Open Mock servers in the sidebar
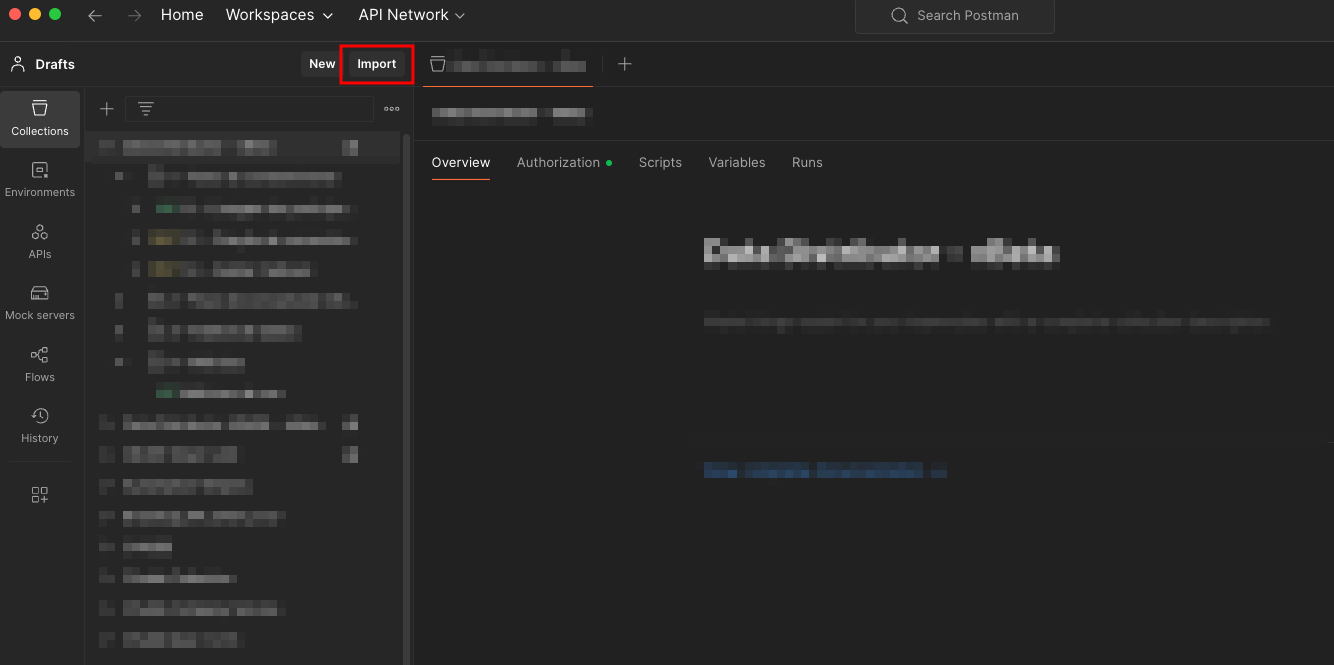Image resolution: width=1334 pixels, height=665 pixels. pyautogui.click(x=40, y=303)
